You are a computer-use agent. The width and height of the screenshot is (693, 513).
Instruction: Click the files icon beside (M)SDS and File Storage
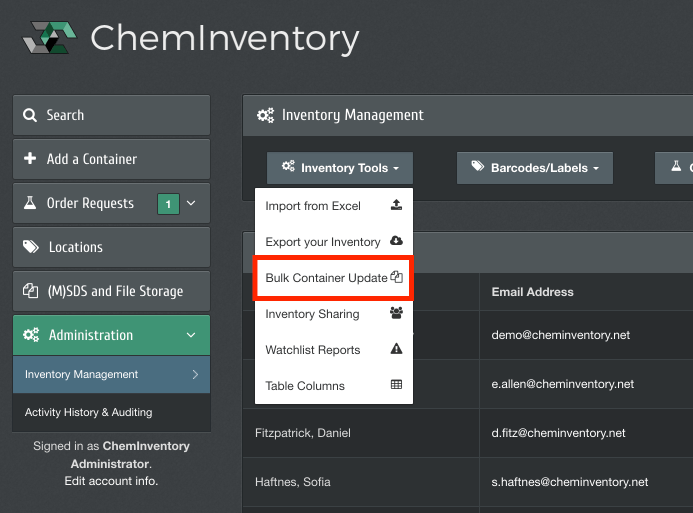point(30,291)
